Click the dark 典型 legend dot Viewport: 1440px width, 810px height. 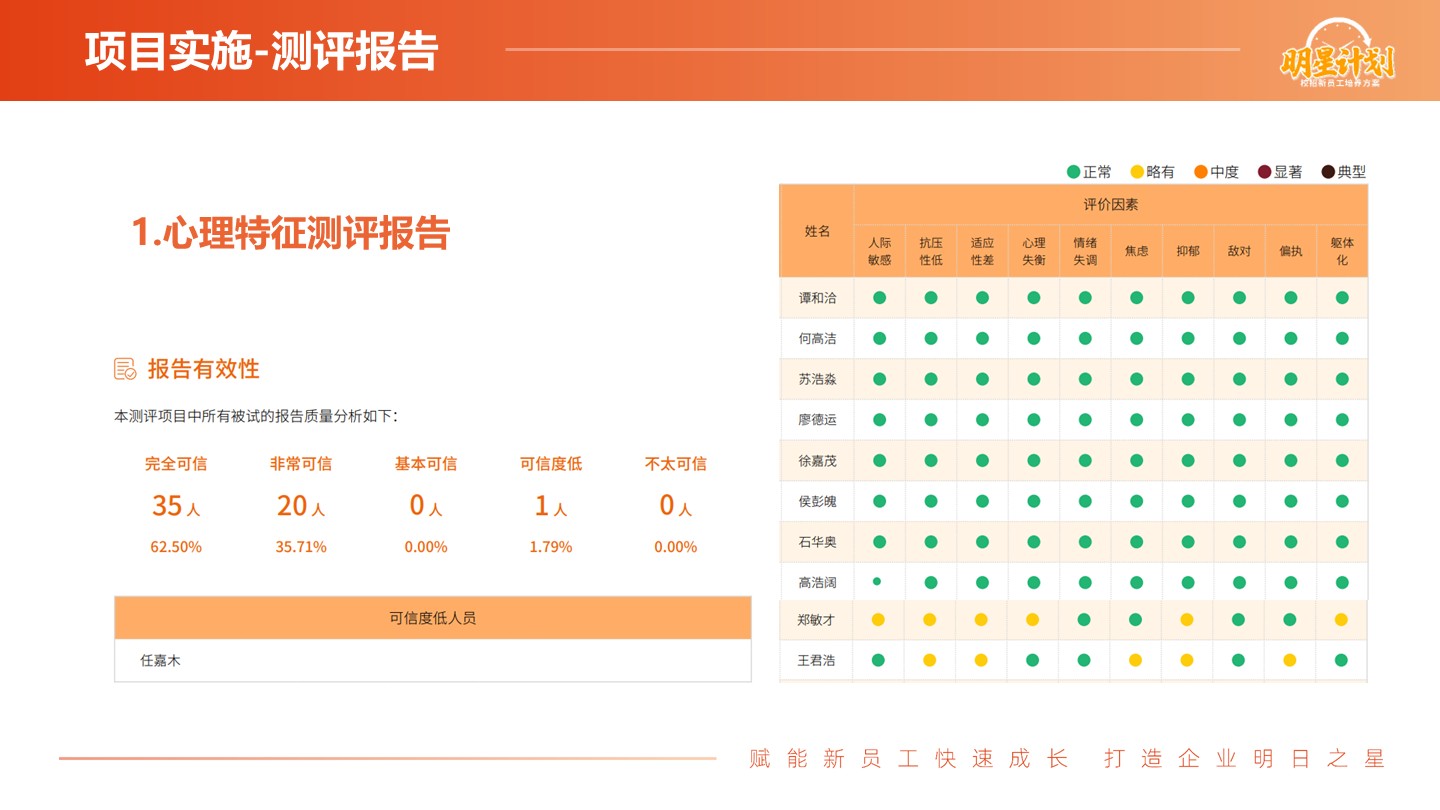(x=1328, y=172)
